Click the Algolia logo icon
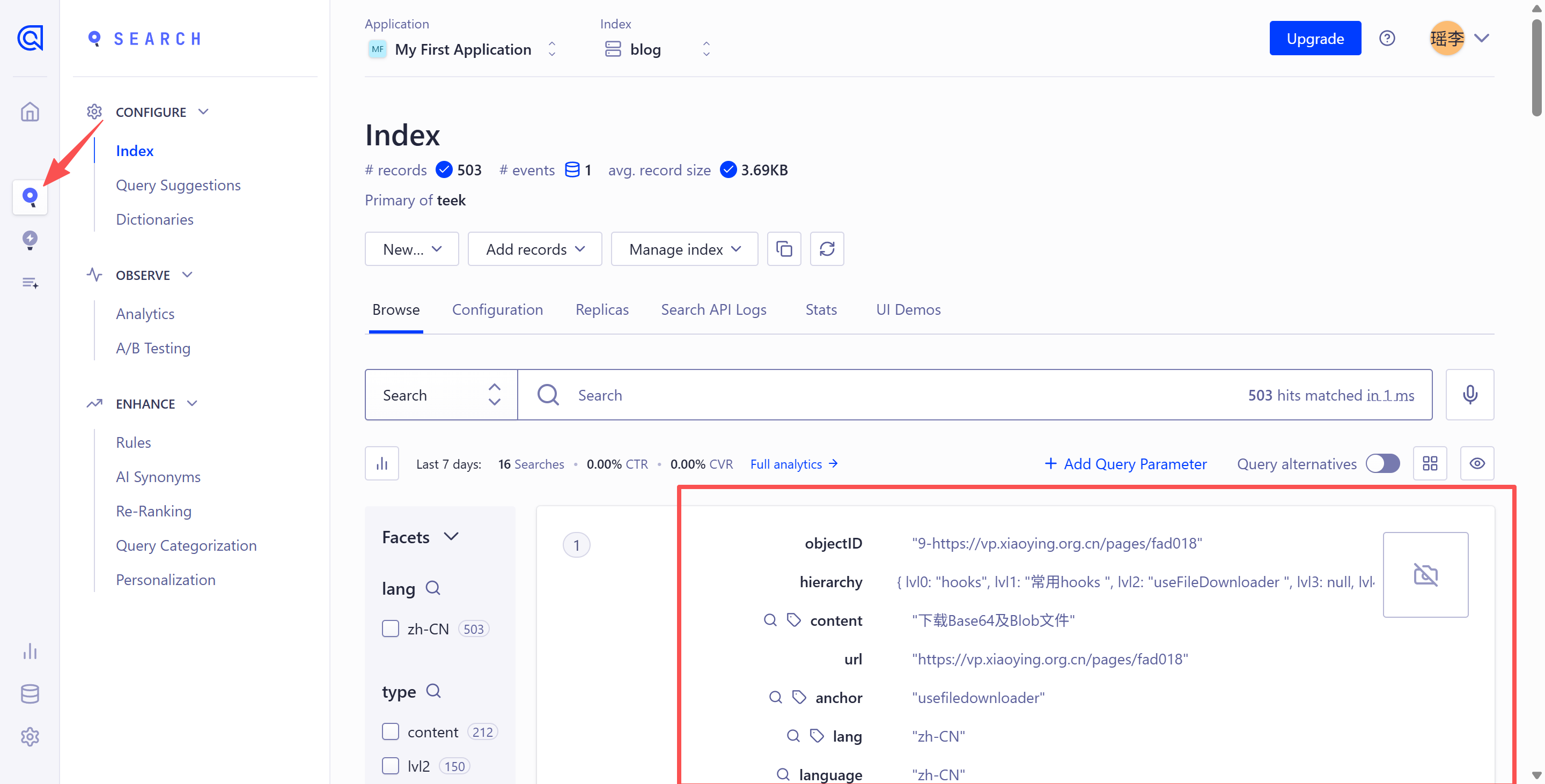Viewport: 1545px width, 784px height. (30, 38)
